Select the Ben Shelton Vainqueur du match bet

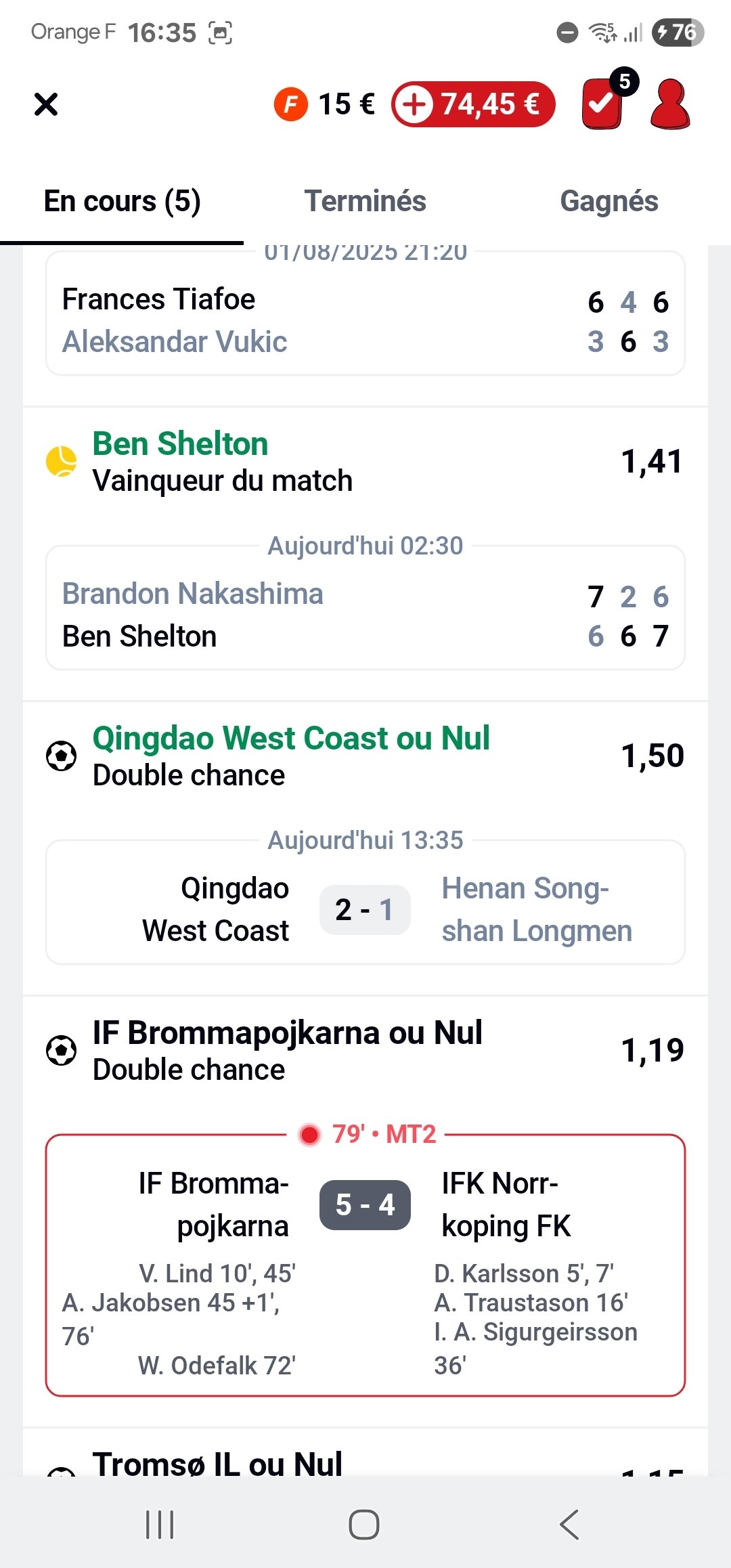[x=222, y=462]
